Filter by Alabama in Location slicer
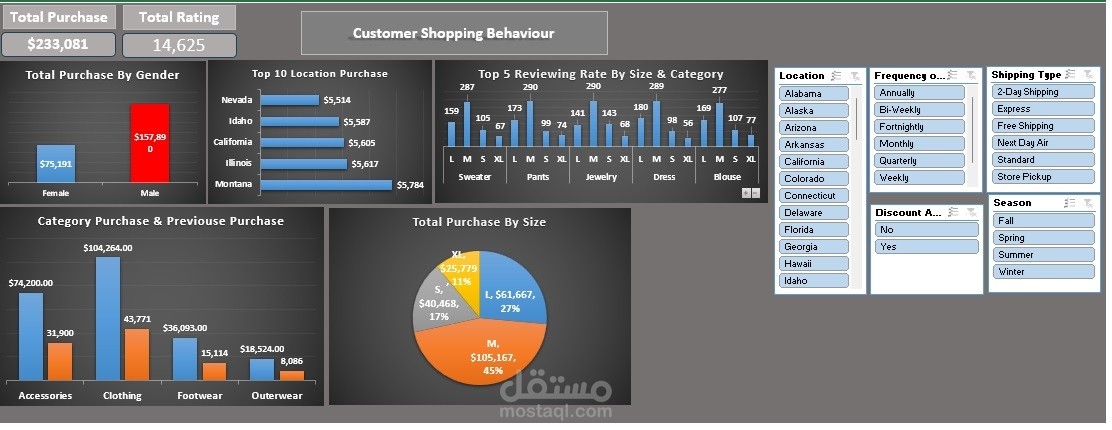1112x430 pixels. pyautogui.click(x=813, y=94)
